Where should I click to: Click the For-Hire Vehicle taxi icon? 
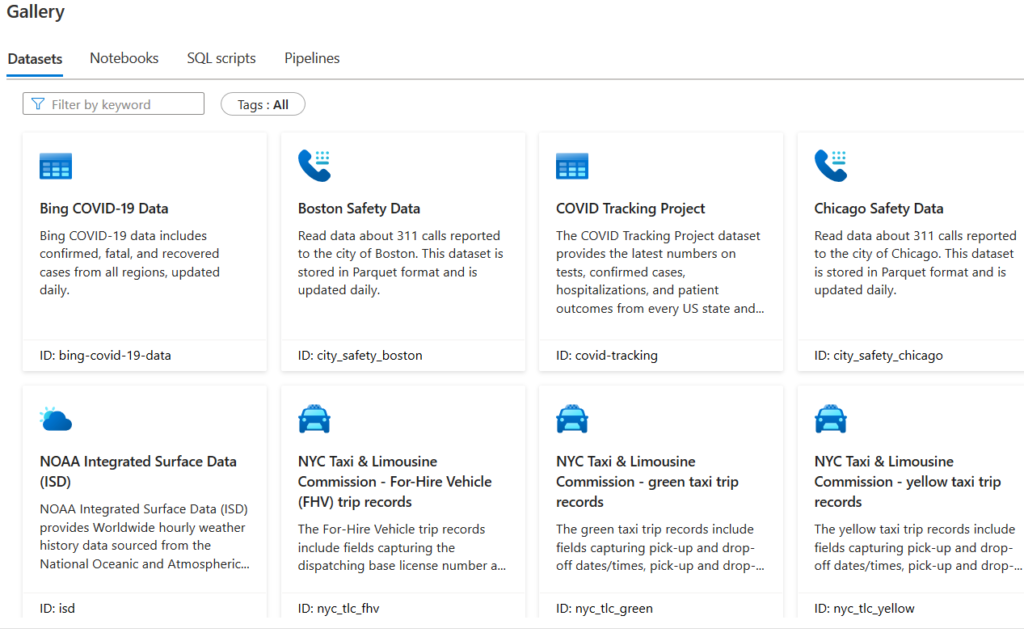pos(314,419)
